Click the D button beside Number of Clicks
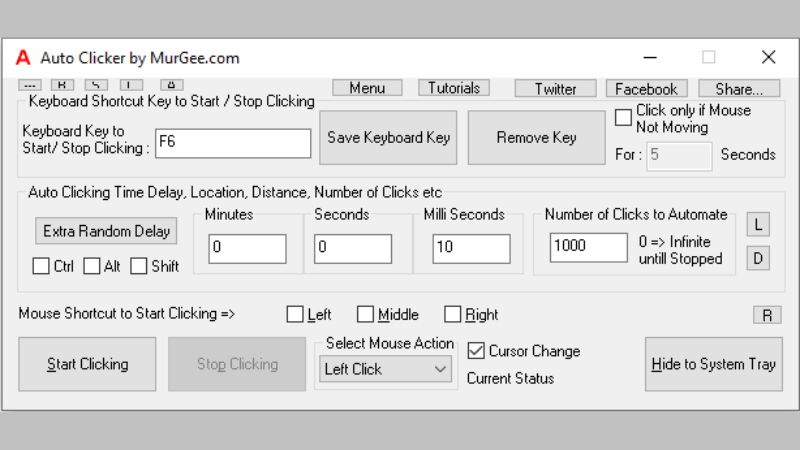Screen dimensions: 800x450 (x=758, y=258)
